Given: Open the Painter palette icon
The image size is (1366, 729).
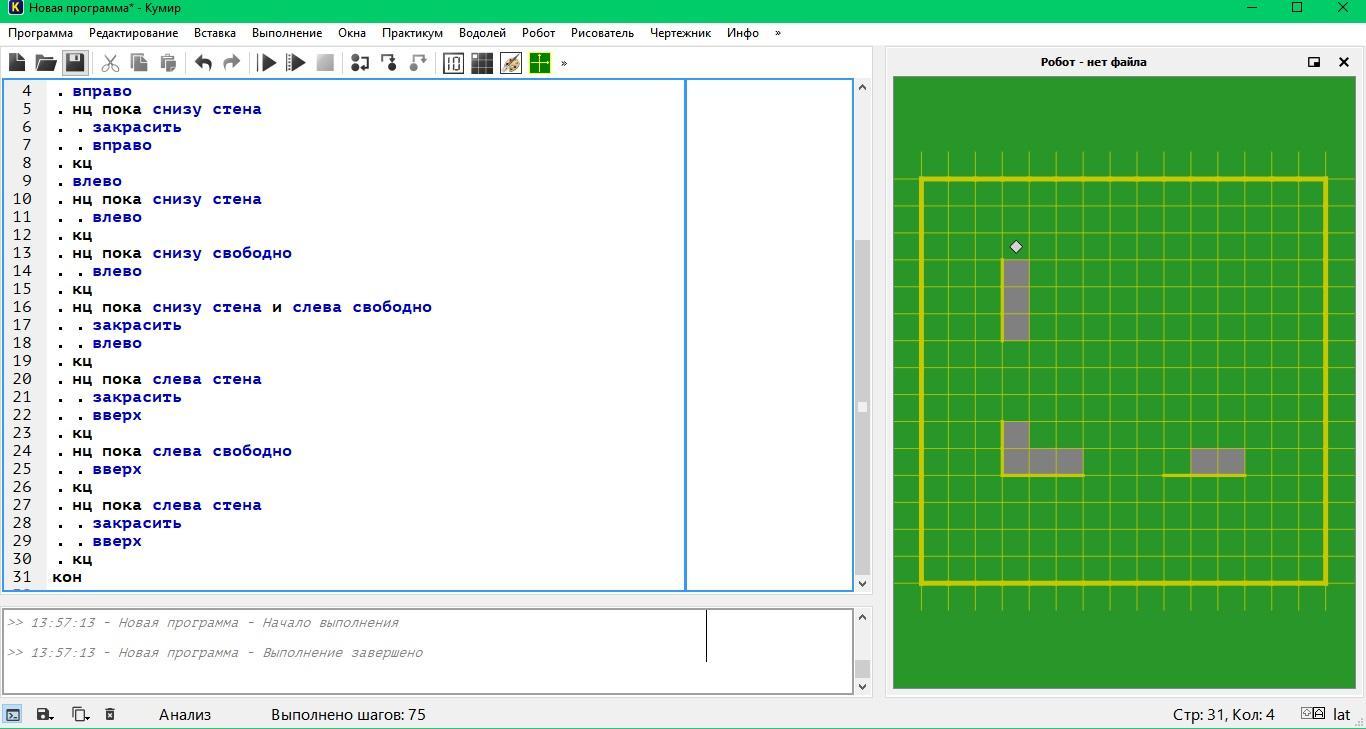Looking at the screenshot, I should pos(511,63).
